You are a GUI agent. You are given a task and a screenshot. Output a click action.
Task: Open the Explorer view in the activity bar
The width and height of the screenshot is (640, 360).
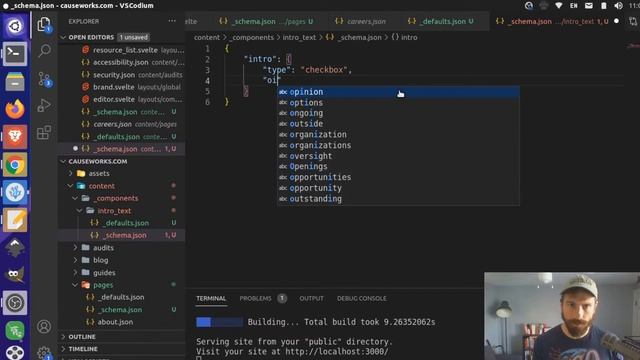point(44,24)
